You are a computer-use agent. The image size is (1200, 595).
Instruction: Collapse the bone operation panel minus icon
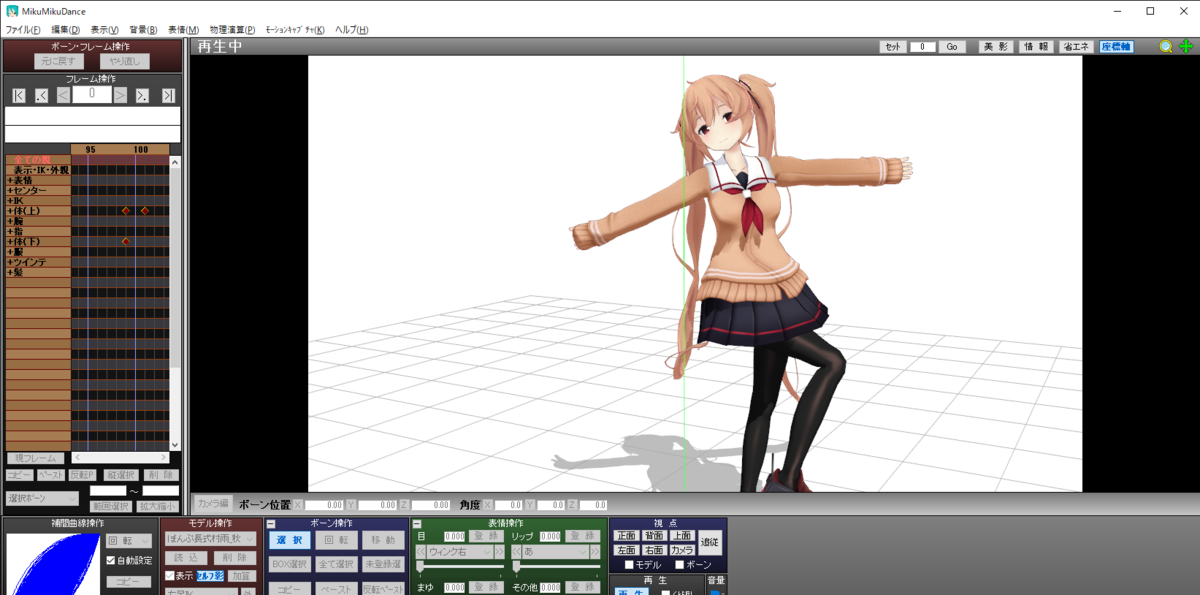pos(271,524)
